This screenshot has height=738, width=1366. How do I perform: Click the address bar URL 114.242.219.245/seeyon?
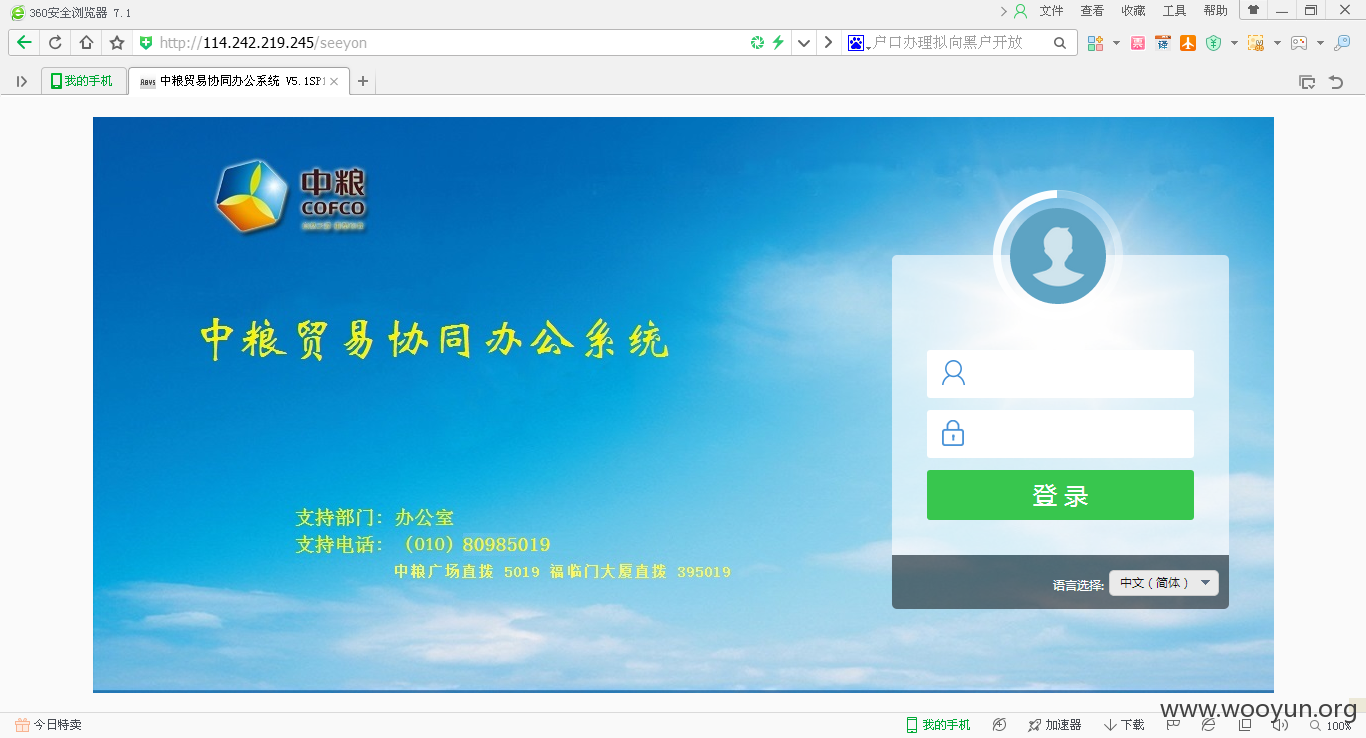[x=263, y=43]
